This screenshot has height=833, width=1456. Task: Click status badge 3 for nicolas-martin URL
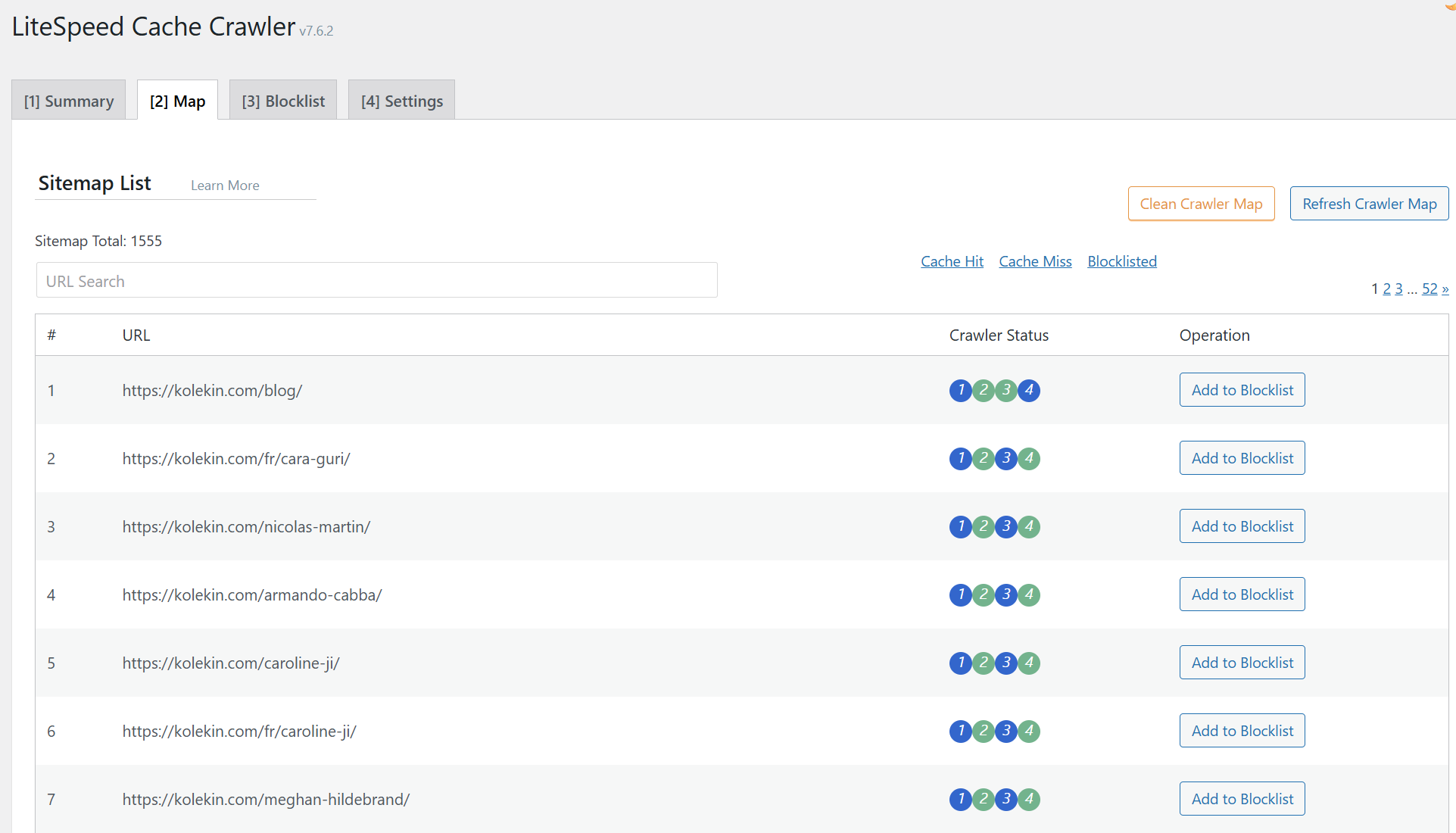click(x=1005, y=526)
